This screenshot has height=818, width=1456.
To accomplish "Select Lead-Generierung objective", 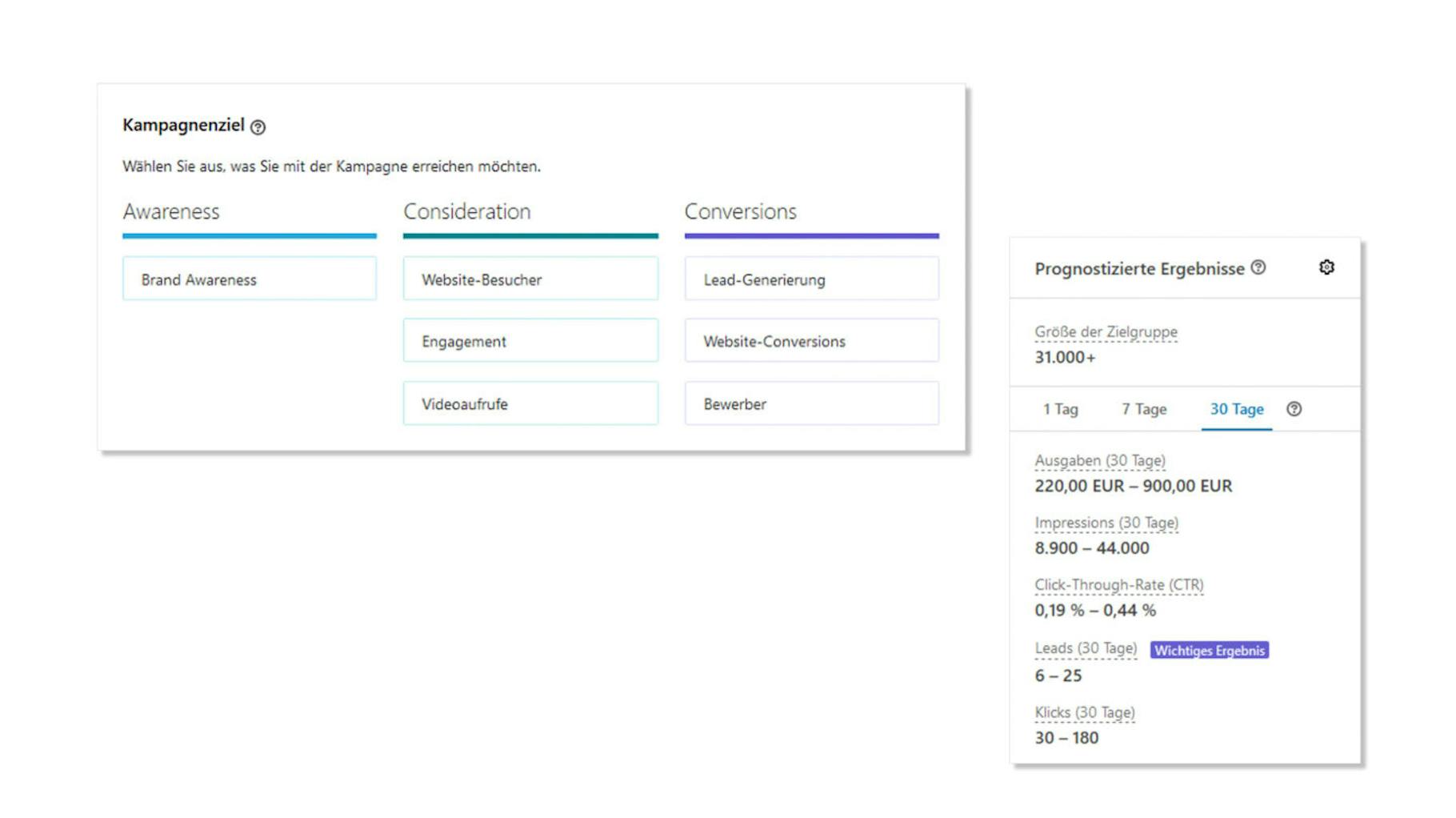I will (811, 279).
